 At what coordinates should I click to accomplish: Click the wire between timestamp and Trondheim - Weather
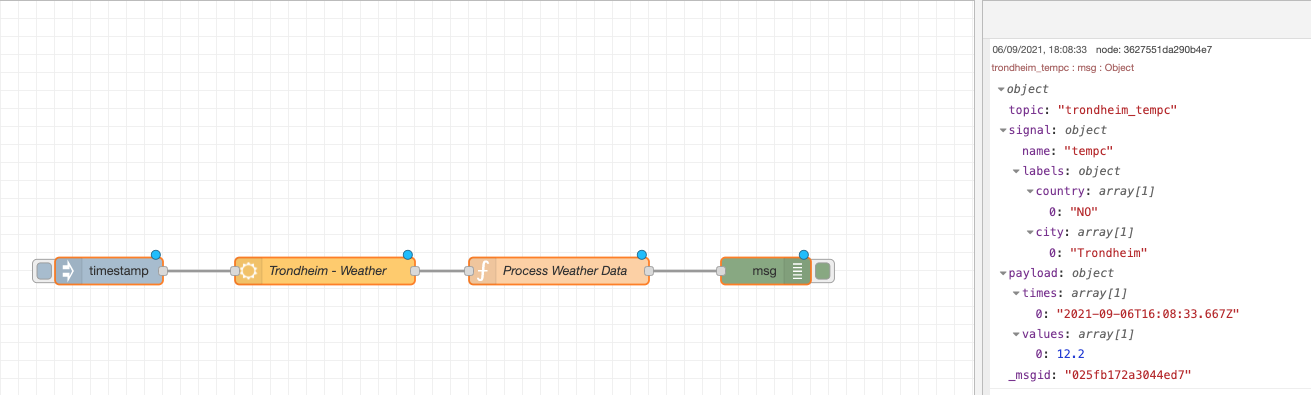(x=199, y=271)
